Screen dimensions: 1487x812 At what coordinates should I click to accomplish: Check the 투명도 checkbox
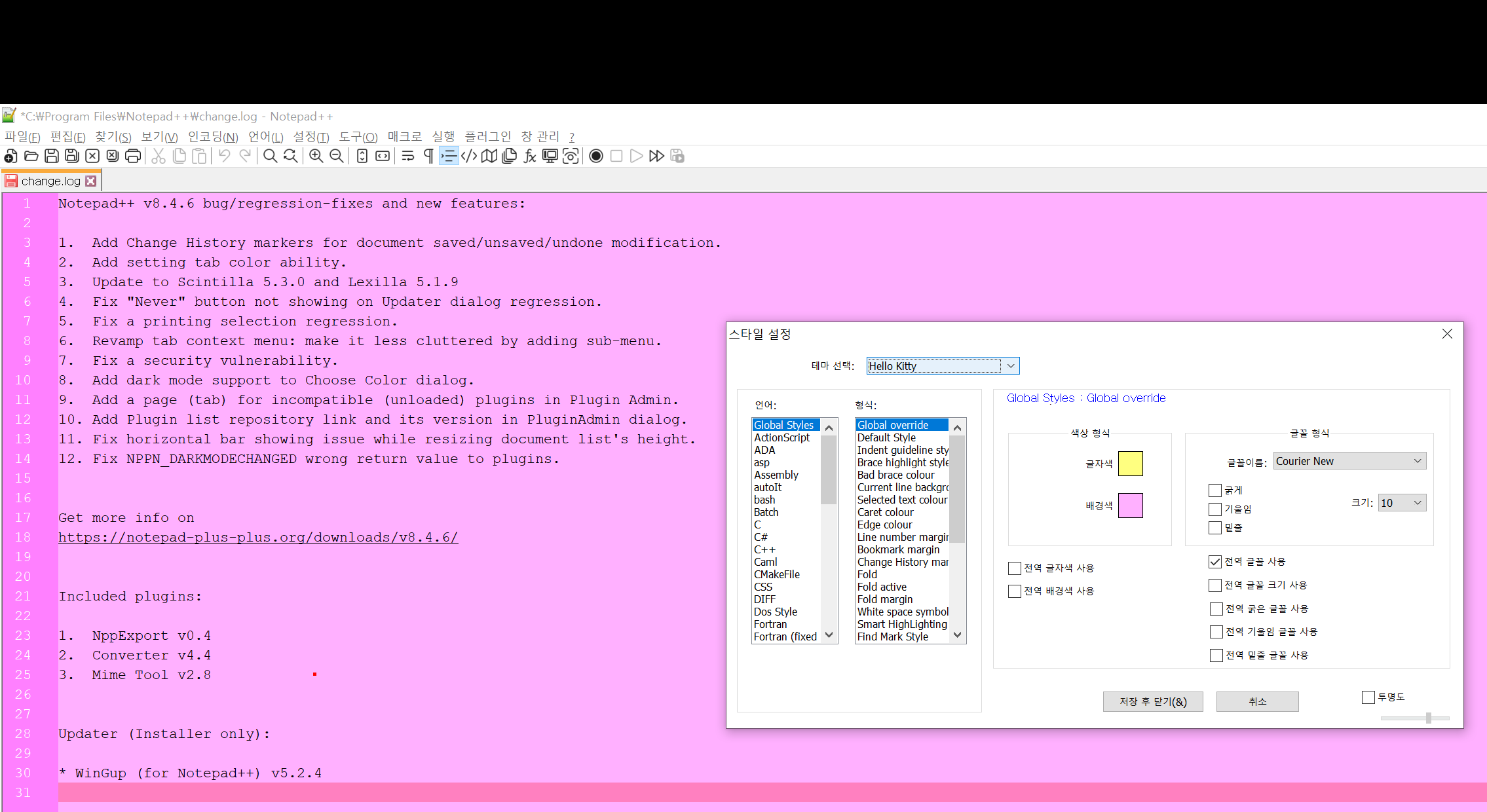click(1368, 697)
